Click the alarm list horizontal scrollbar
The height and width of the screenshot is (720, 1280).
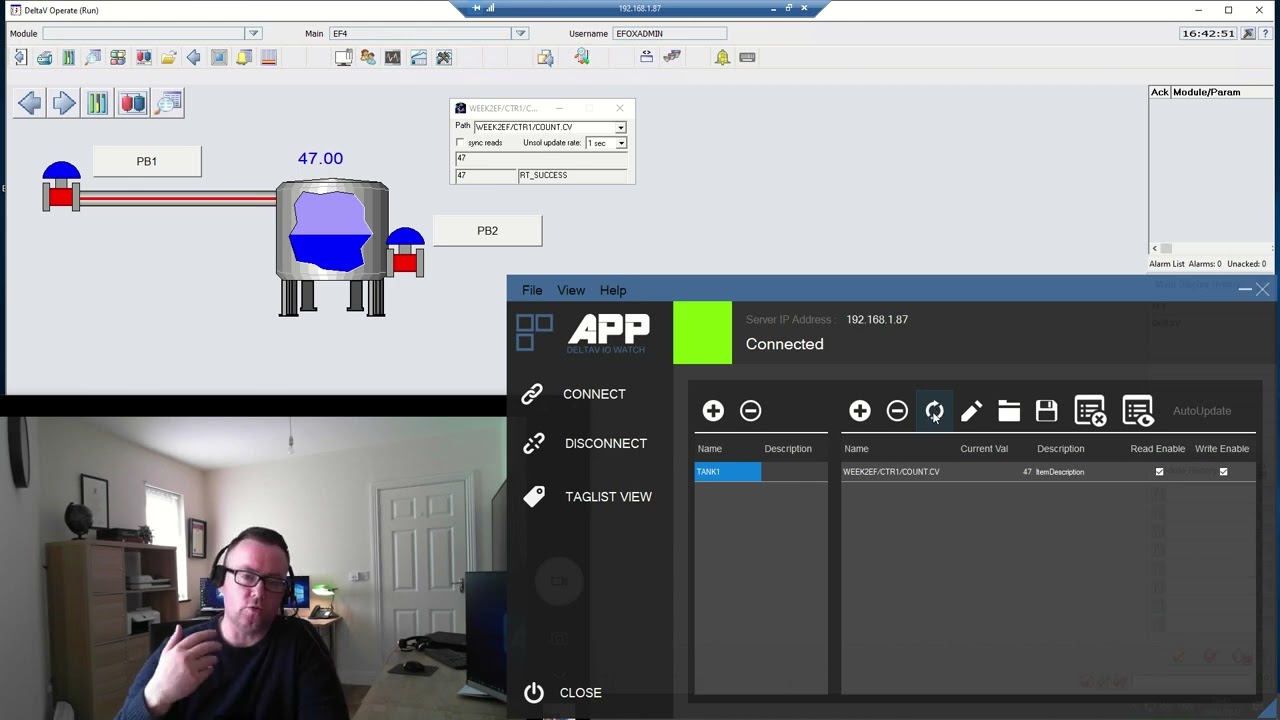1210,249
